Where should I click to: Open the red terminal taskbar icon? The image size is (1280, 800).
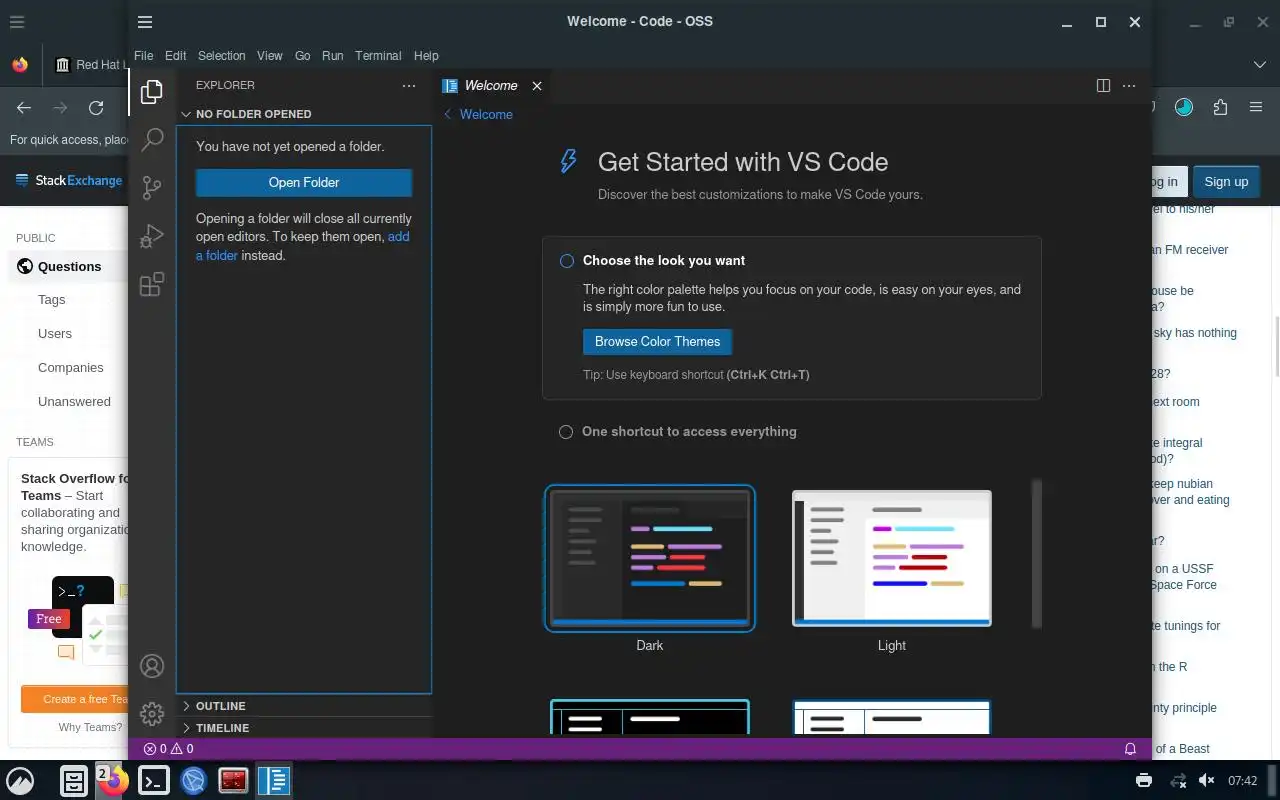[x=233, y=781]
